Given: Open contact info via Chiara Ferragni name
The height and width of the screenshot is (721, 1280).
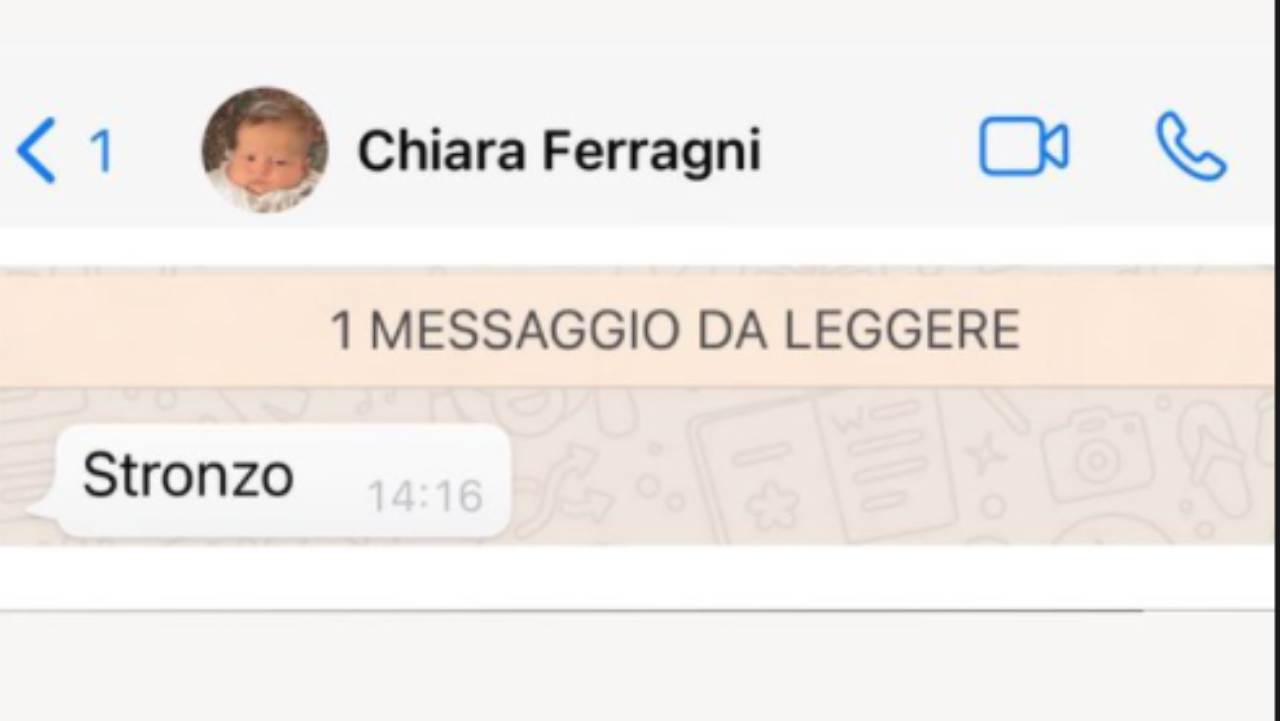Looking at the screenshot, I should coord(559,151).
